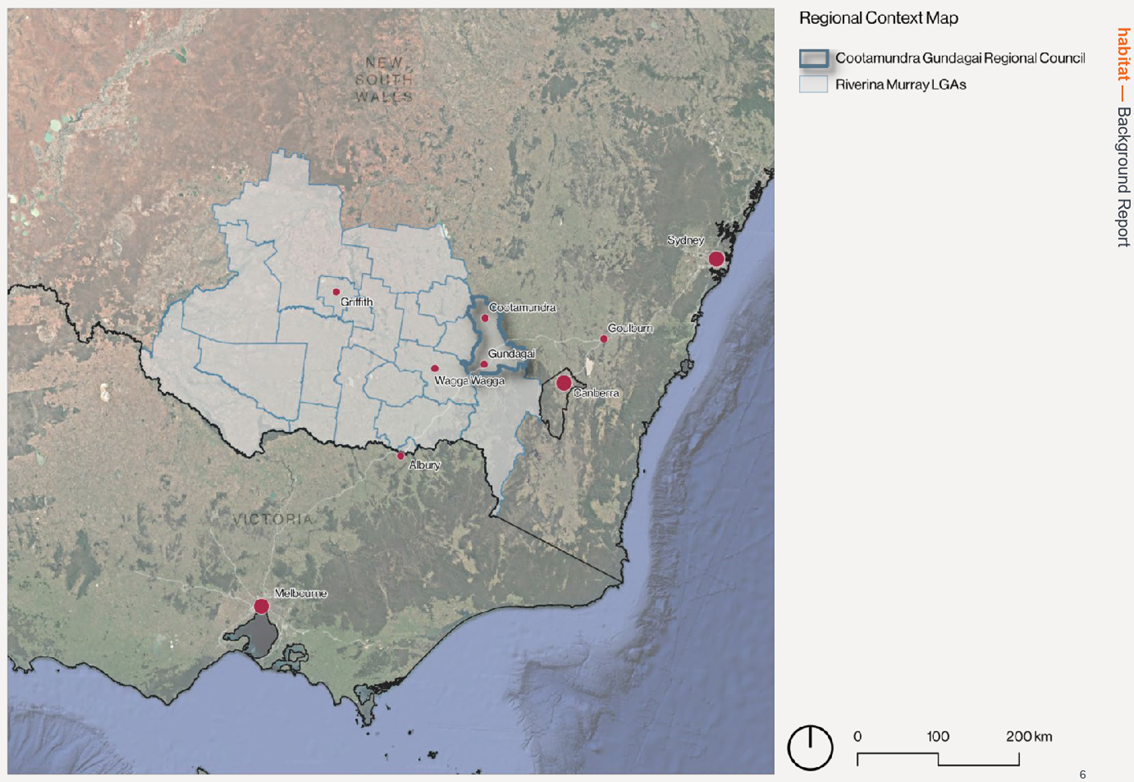The height and width of the screenshot is (782, 1134).
Task: Click the 'VICTORIA' state label
Action: 273,519
